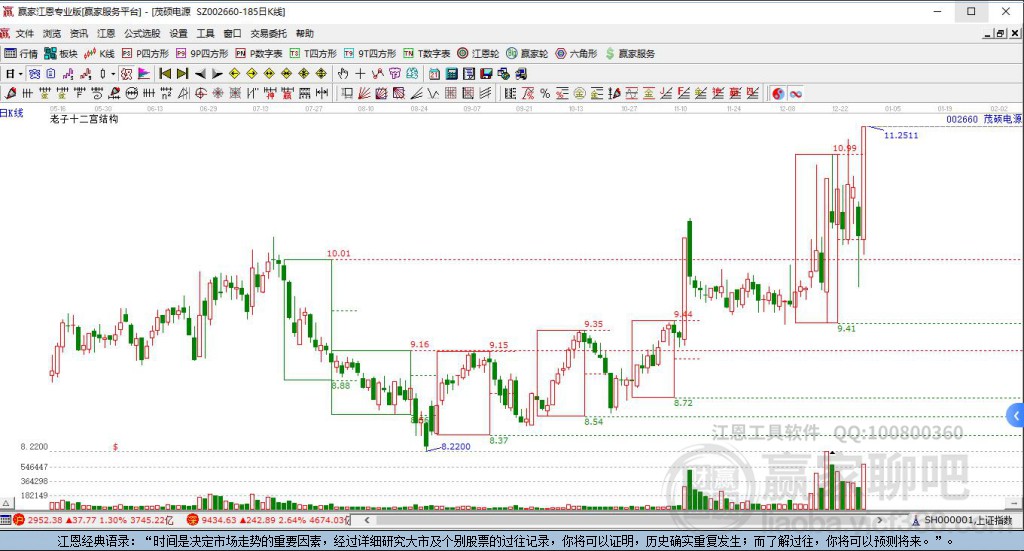Open the 六角形 hexagon tool
This screenshot has height=551, width=1024.
point(576,54)
